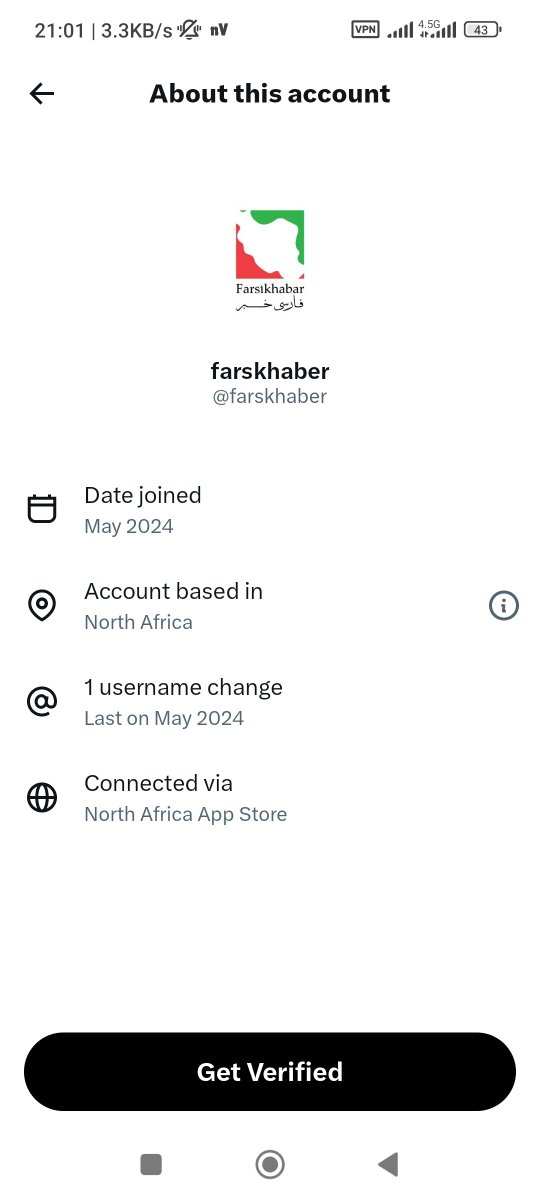Click the Get Verified button

[x=270, y=1072]
